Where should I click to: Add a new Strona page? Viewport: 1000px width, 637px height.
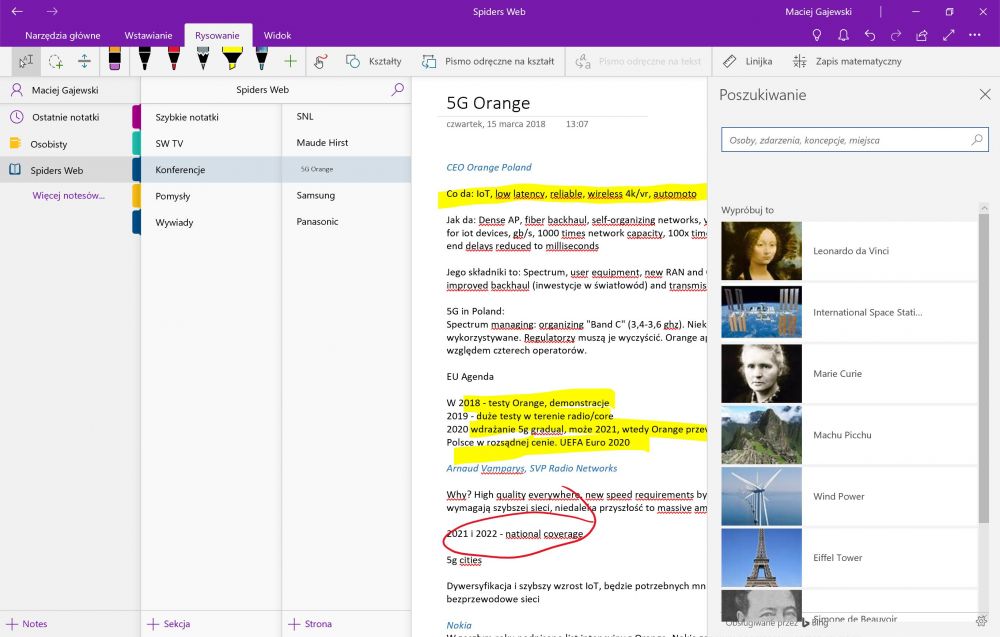click(x=310, y=624)
